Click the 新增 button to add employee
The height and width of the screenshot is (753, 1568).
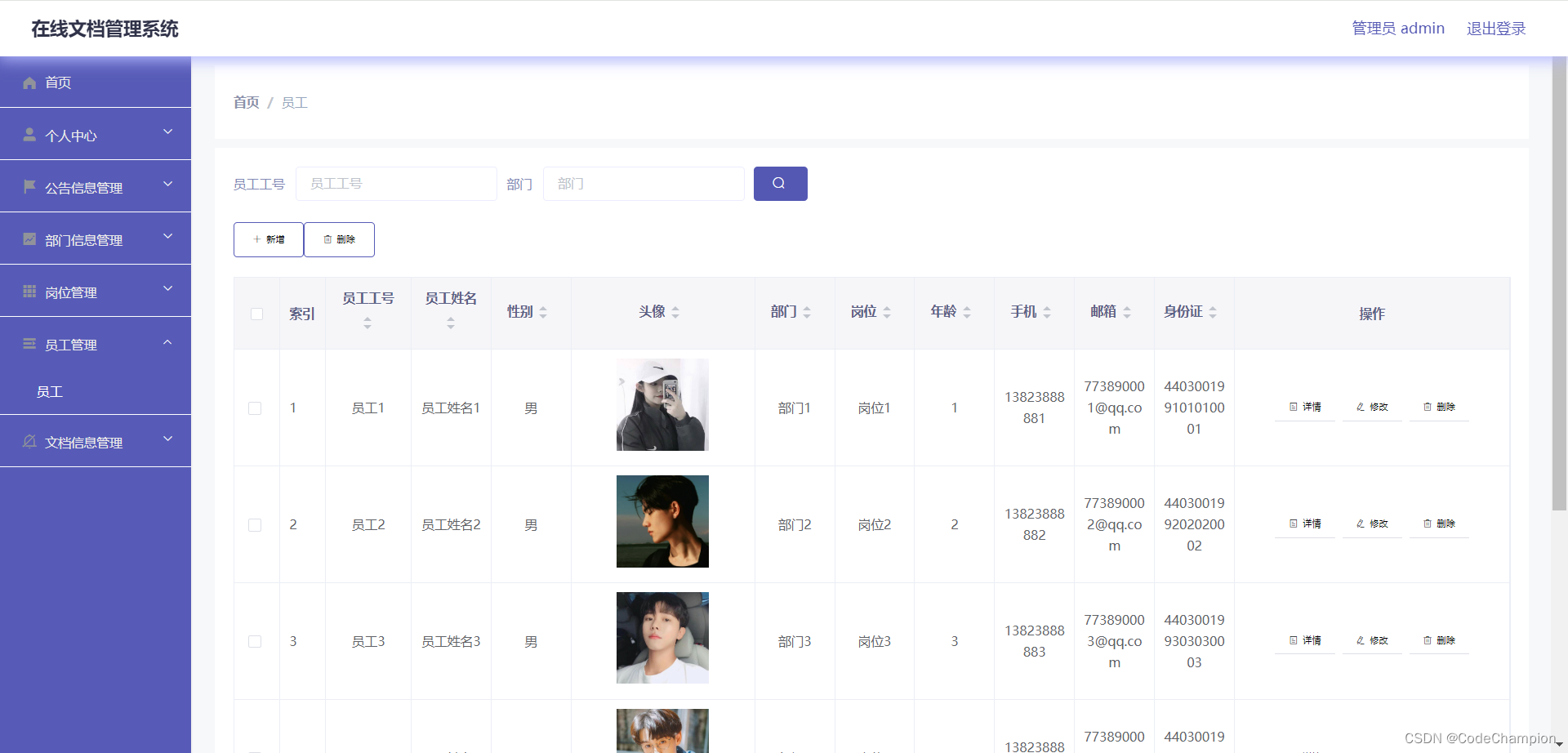click(x=268, y=239)
